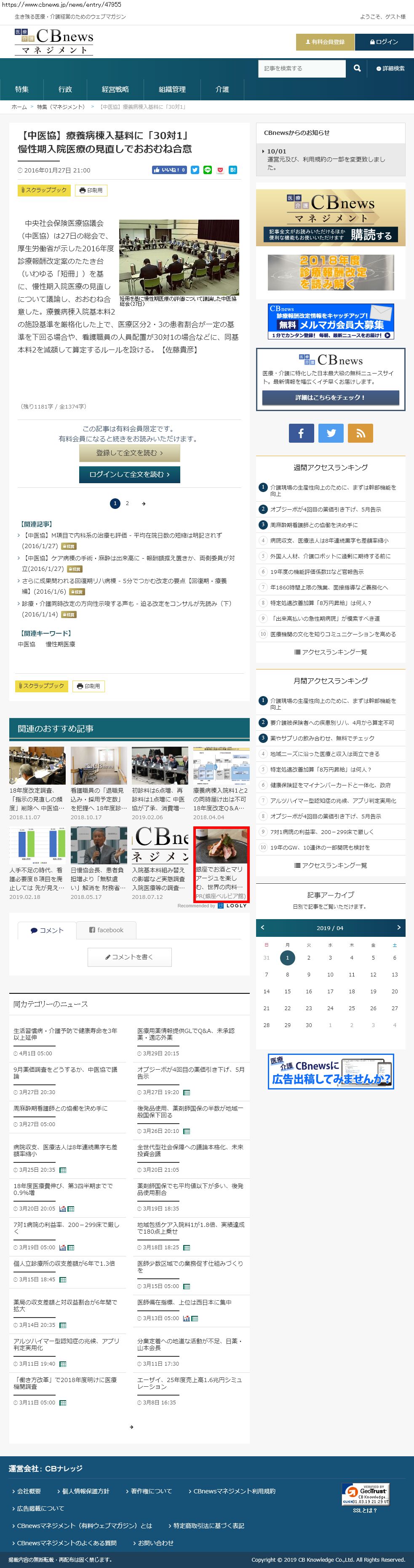The width and height of the screenshot is (414, 1568).
Task: Select the 行政 navigation menu item
Action: pos(65,89)
